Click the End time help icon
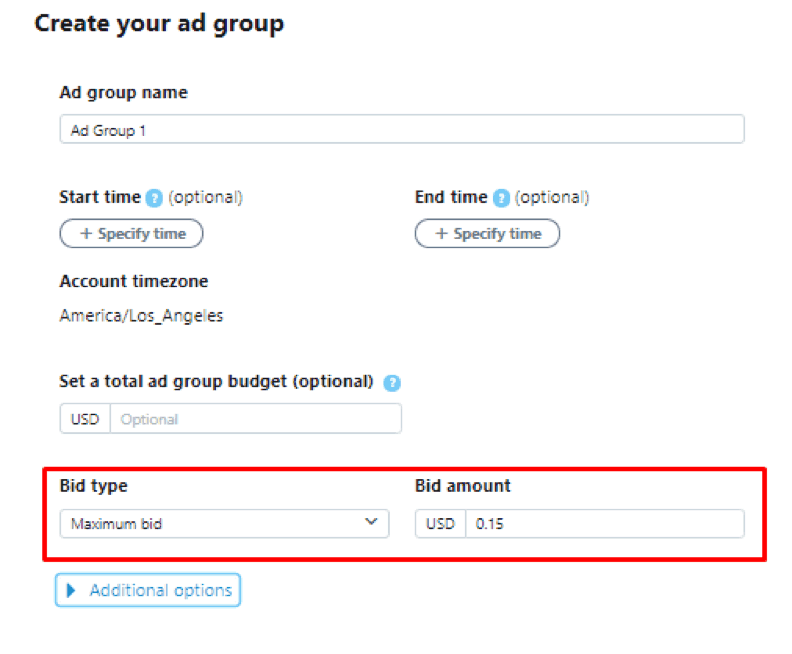 pos(502,198)
